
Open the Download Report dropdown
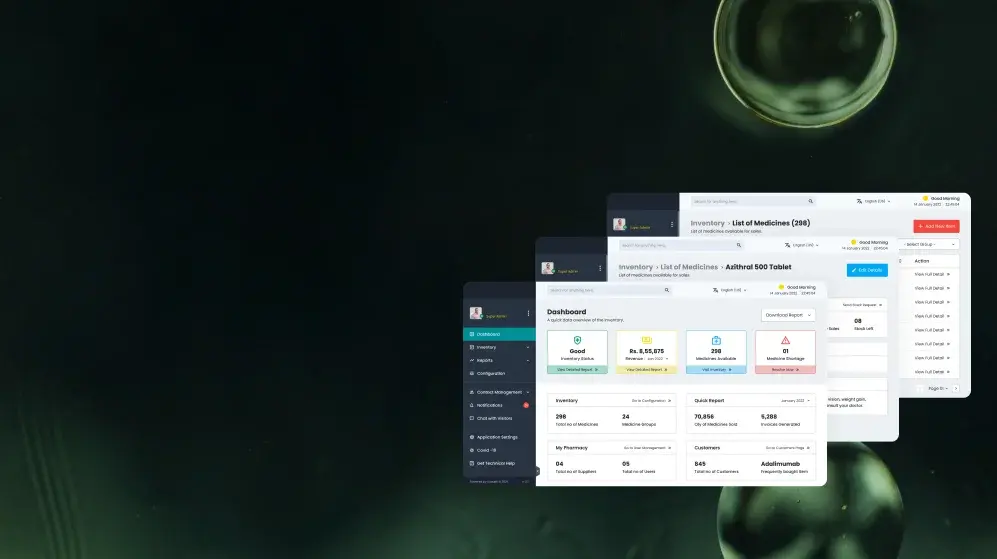point(788,315)
